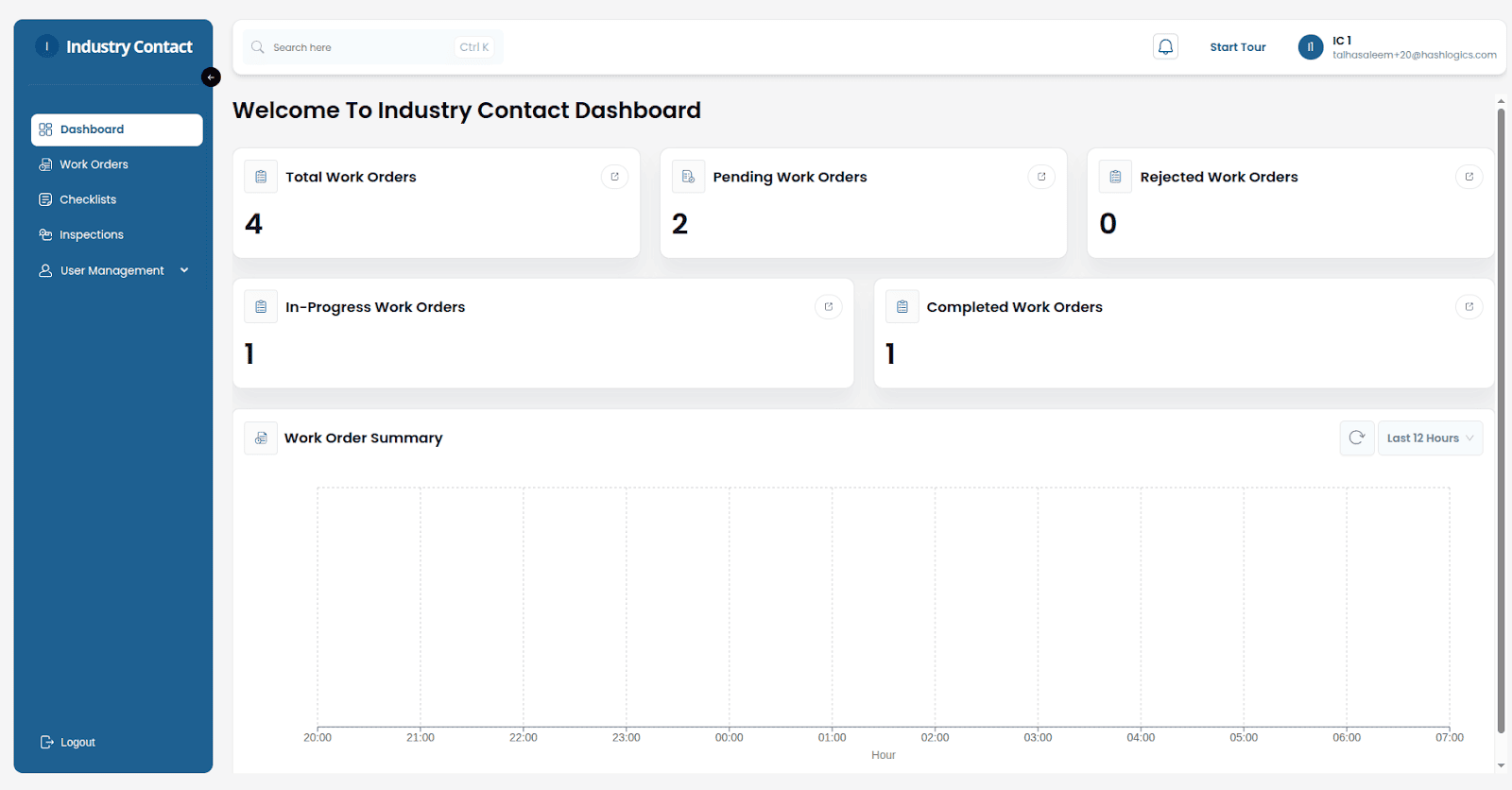Collapse the sidebar with the arrow button
This screenshot has height=790, width=1512.
pyautogui.click(x=211, y=77)
